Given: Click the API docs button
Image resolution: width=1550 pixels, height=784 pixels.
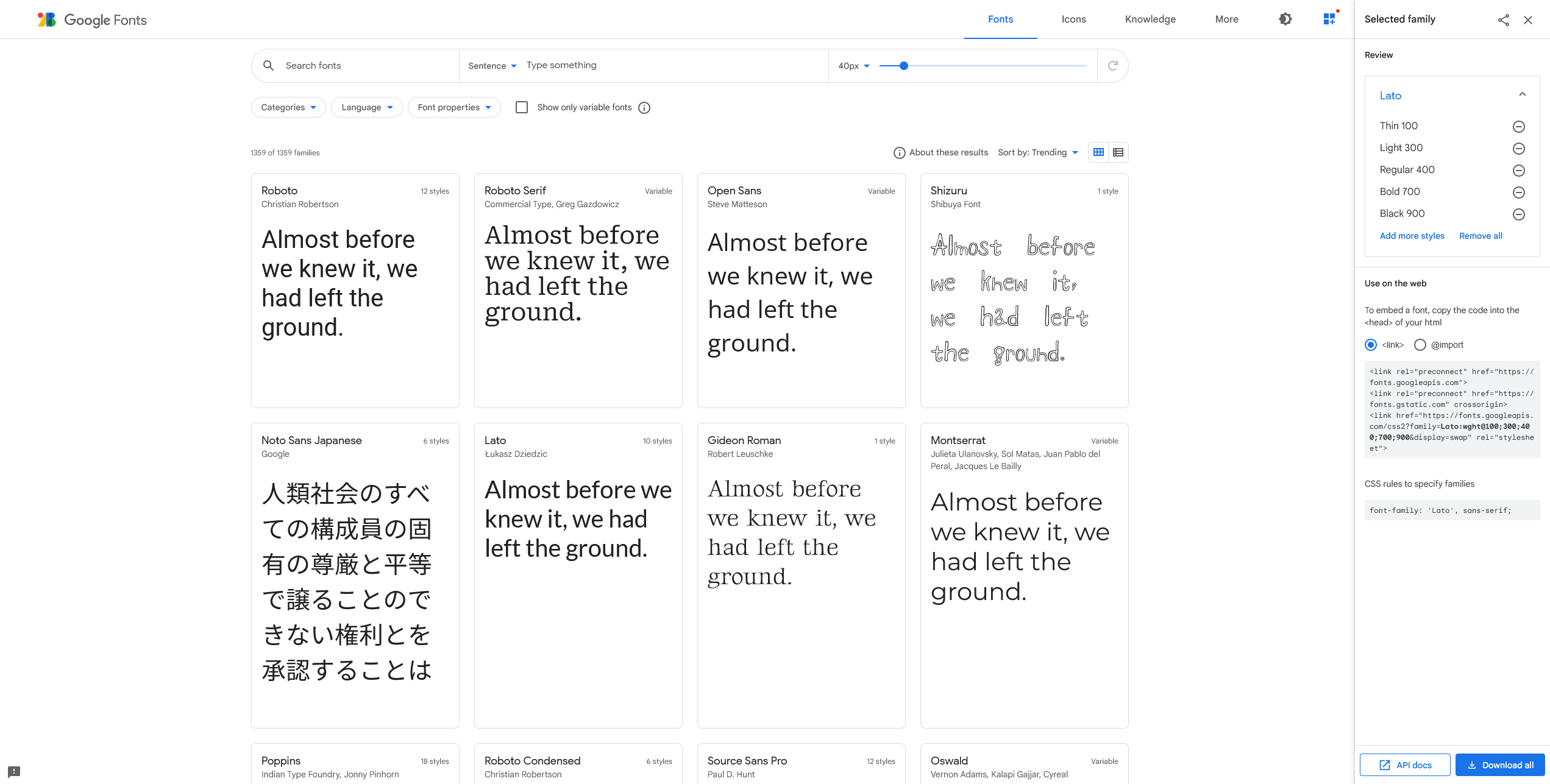Looking at the screenshot, I should (1405, 765).
